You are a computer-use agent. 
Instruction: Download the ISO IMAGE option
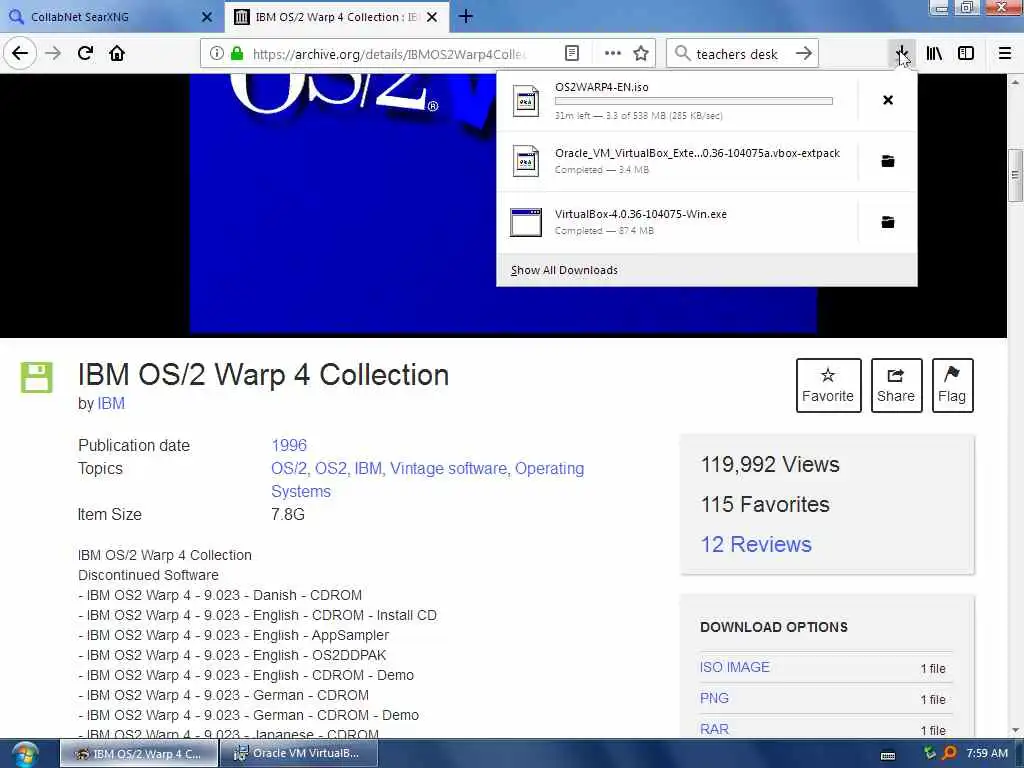tap(735, 667)
